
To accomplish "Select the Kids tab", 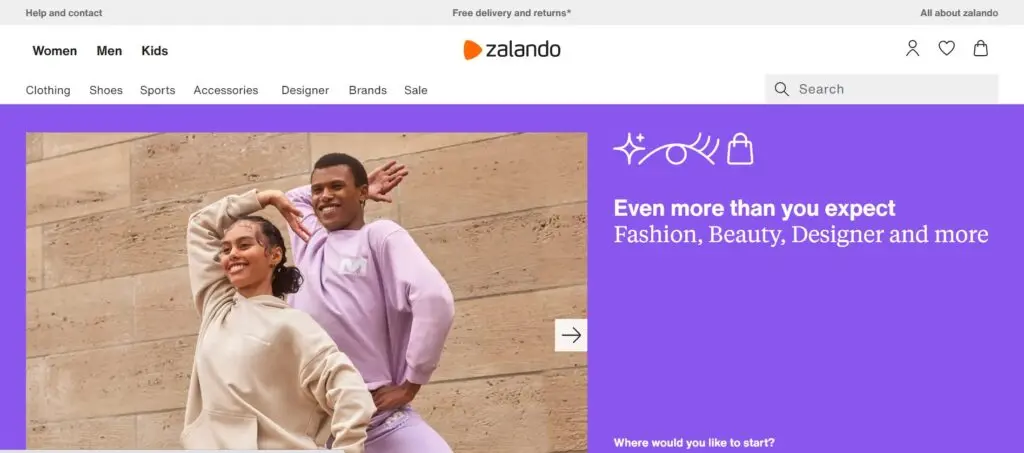I will pos(155,51).
